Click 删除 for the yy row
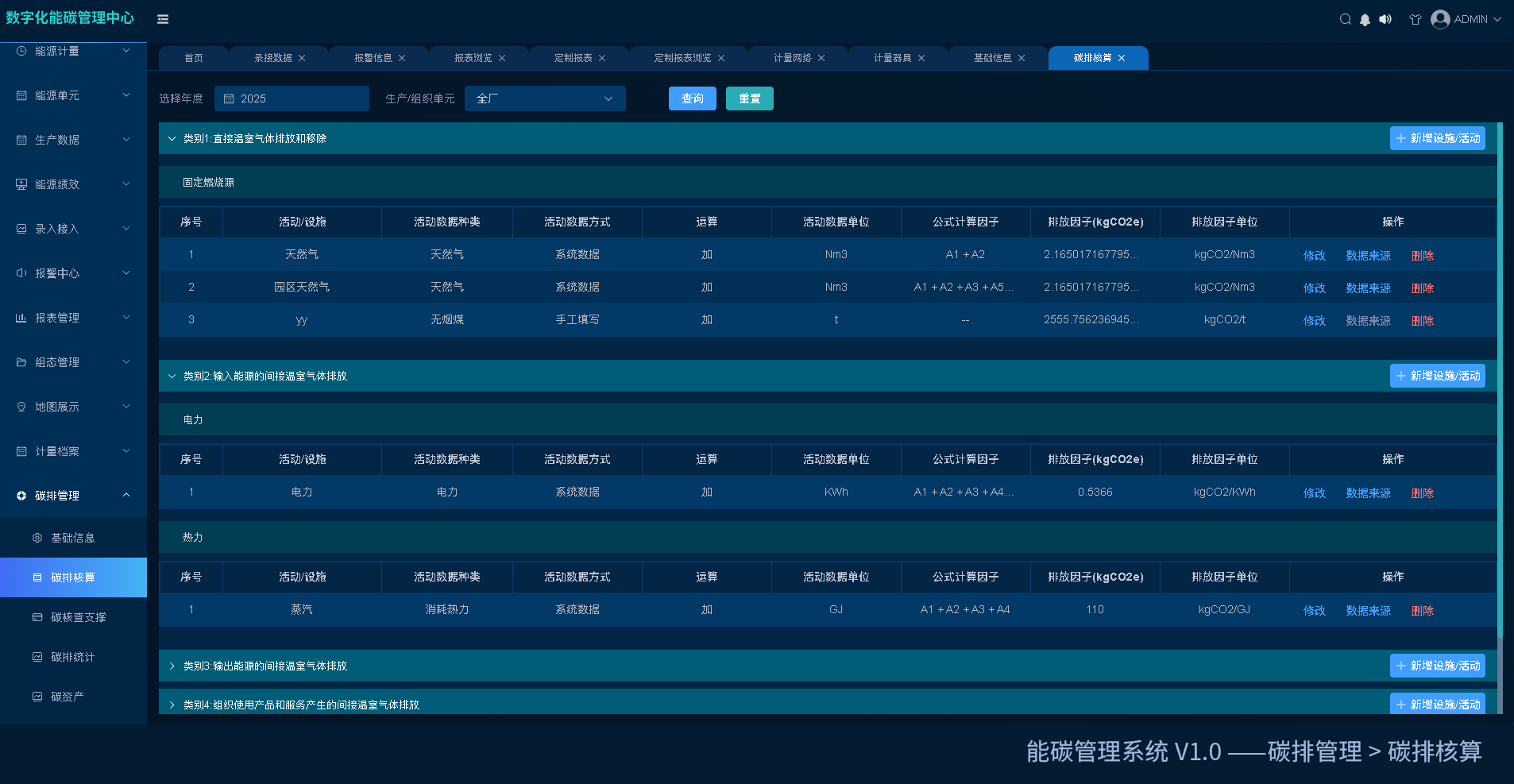Image resolution: width=1514 pixels, height=784 pixels. 1423,321
